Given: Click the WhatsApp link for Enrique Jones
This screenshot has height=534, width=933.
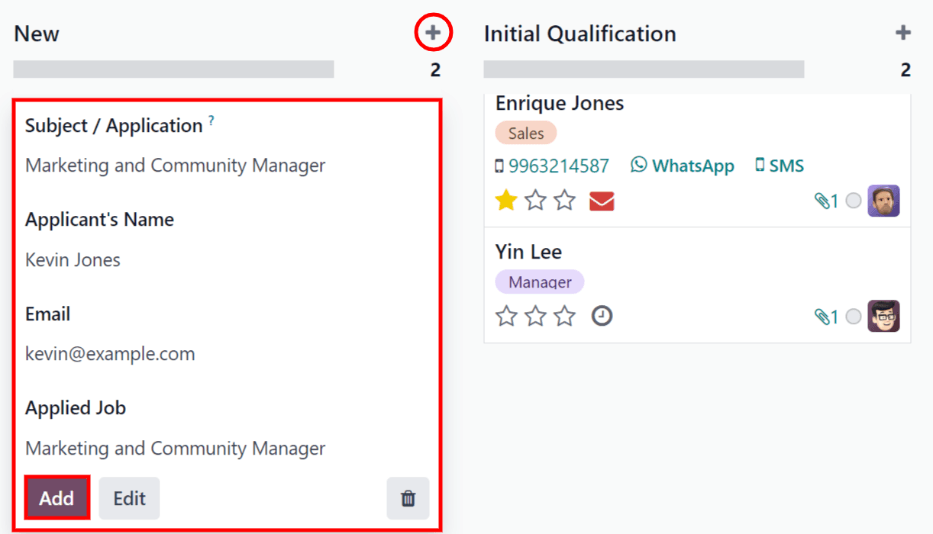Looking at the screenshot, I should (683, 166).
